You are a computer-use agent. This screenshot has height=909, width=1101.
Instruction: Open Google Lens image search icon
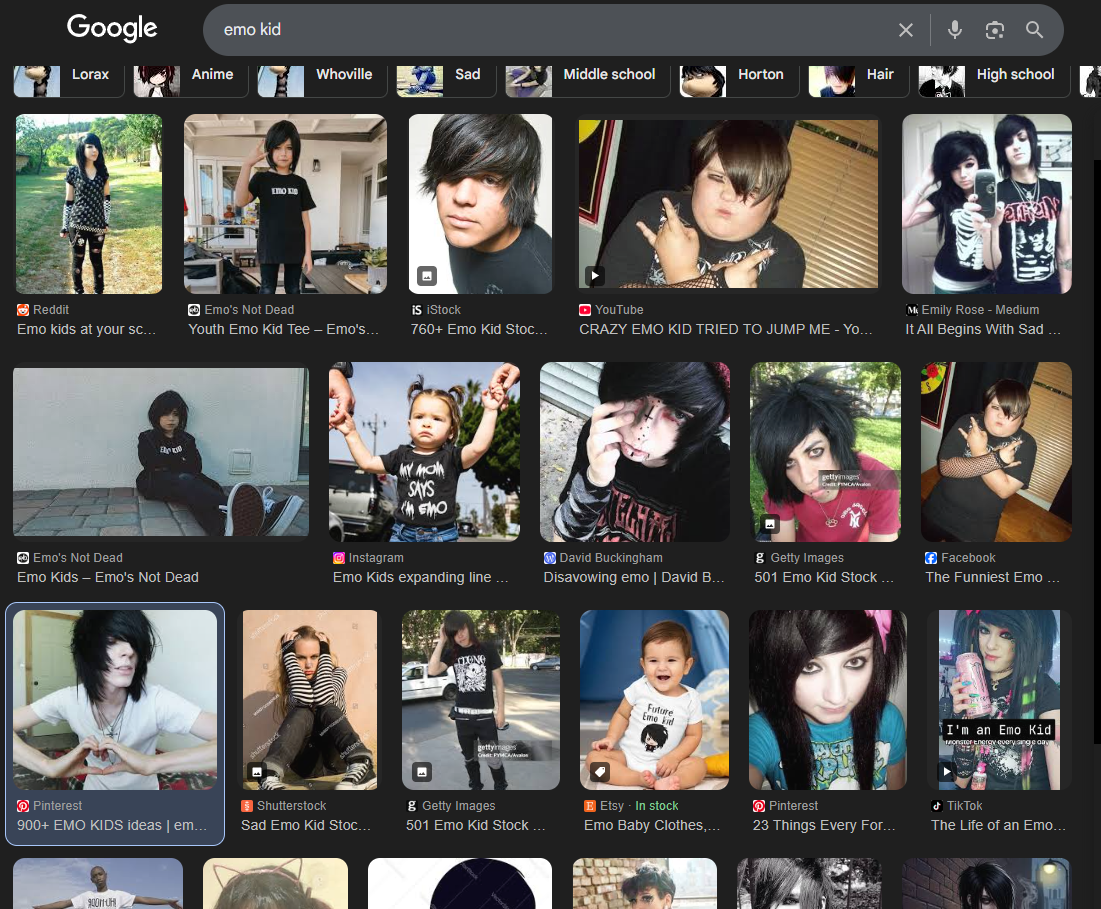pos(994,30)
